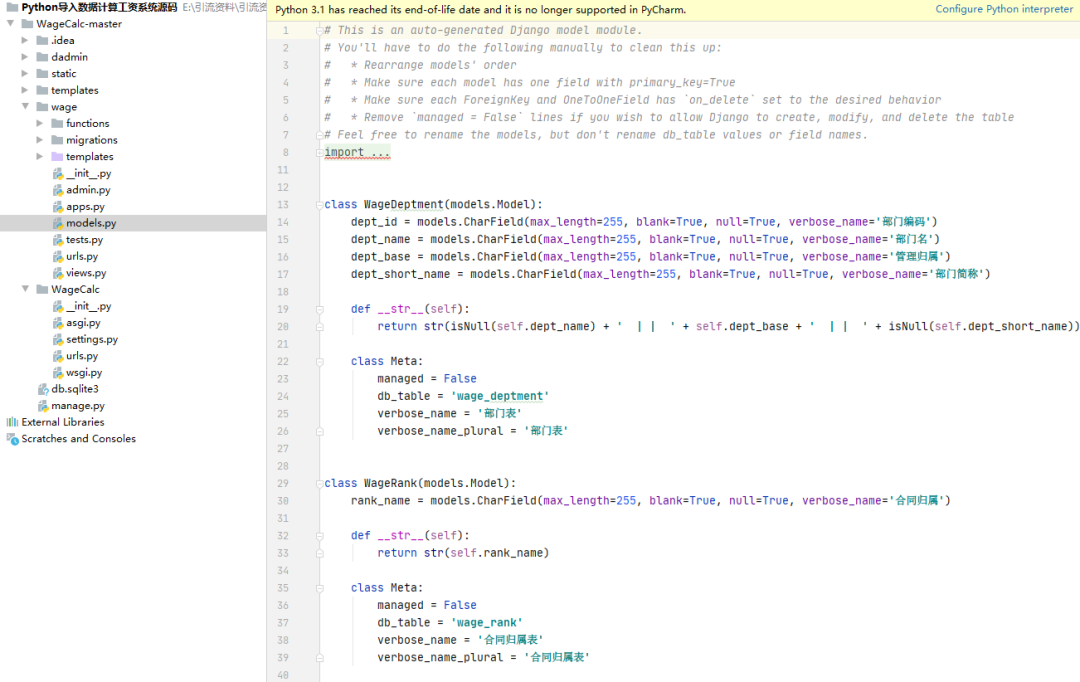Expand the .idea folder arrow
Image resolution: width=1080 pixels, height=682 pixels.
tap(25, 40)
